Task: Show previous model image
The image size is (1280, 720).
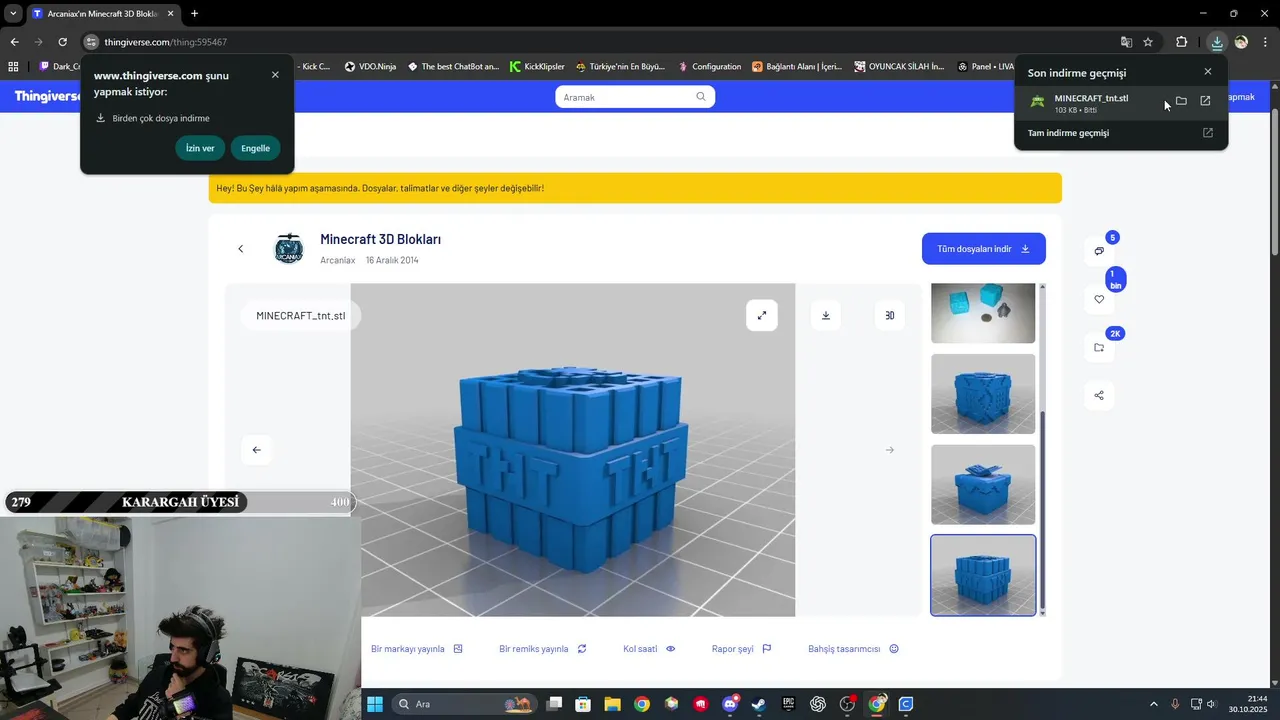Action: pyautogui.click(x=257, y=450)
